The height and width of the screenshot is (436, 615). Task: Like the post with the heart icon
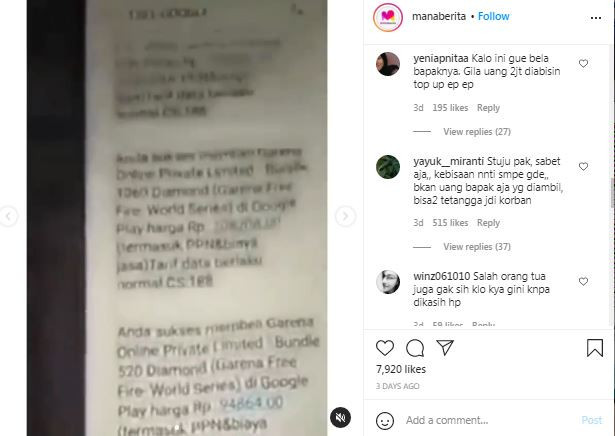pyautogui.click(x=385, y=348)
